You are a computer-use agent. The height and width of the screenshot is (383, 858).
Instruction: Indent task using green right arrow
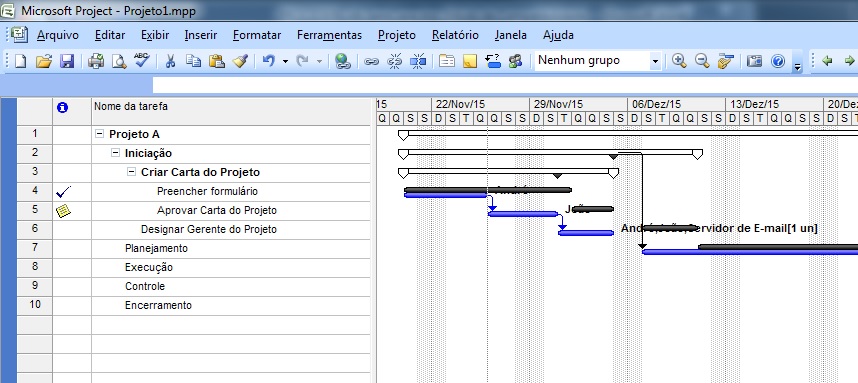(849, 61)
